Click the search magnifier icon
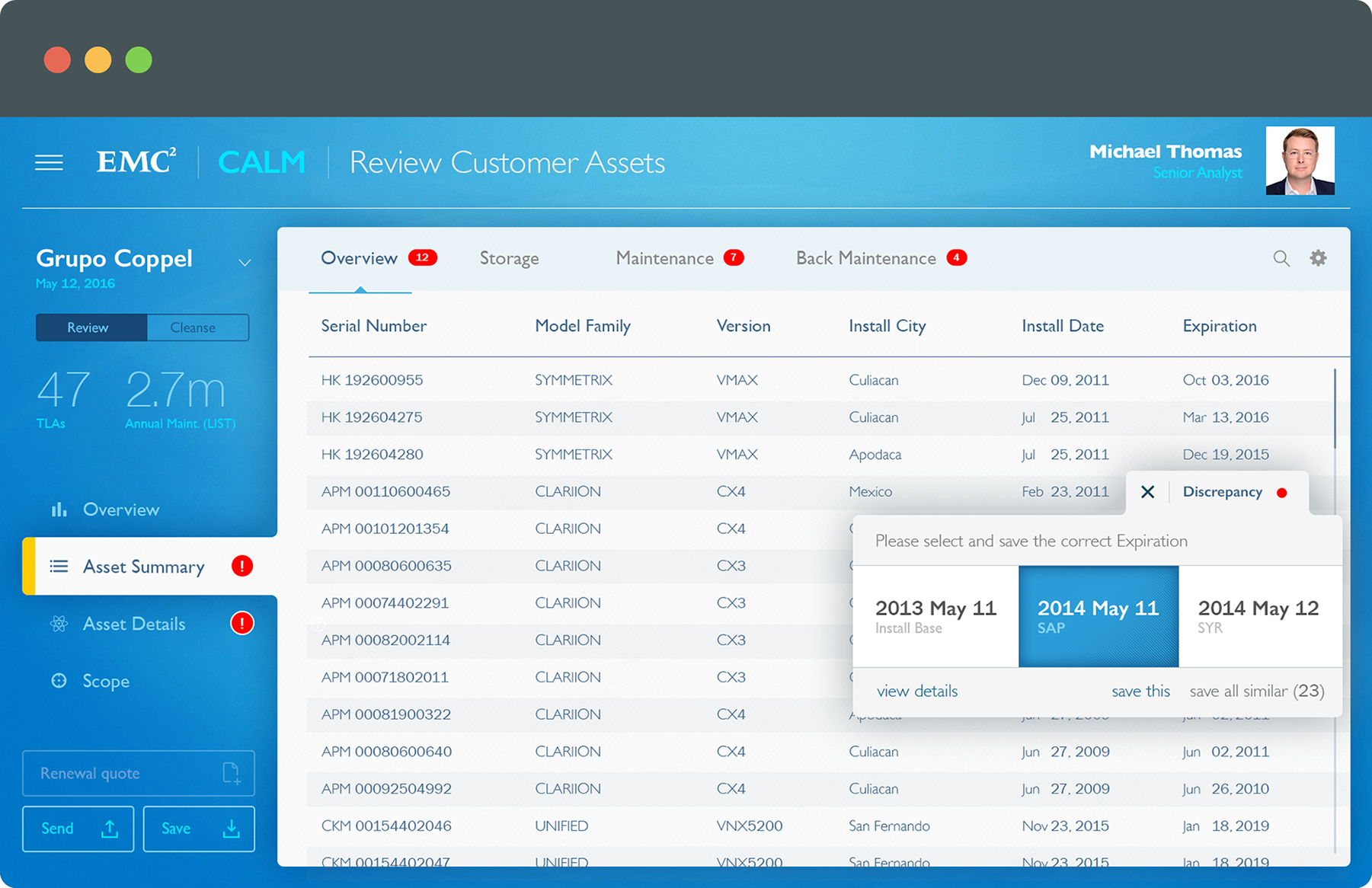The width and height of the screenshot is (1372, 888). pos(1281,259)
